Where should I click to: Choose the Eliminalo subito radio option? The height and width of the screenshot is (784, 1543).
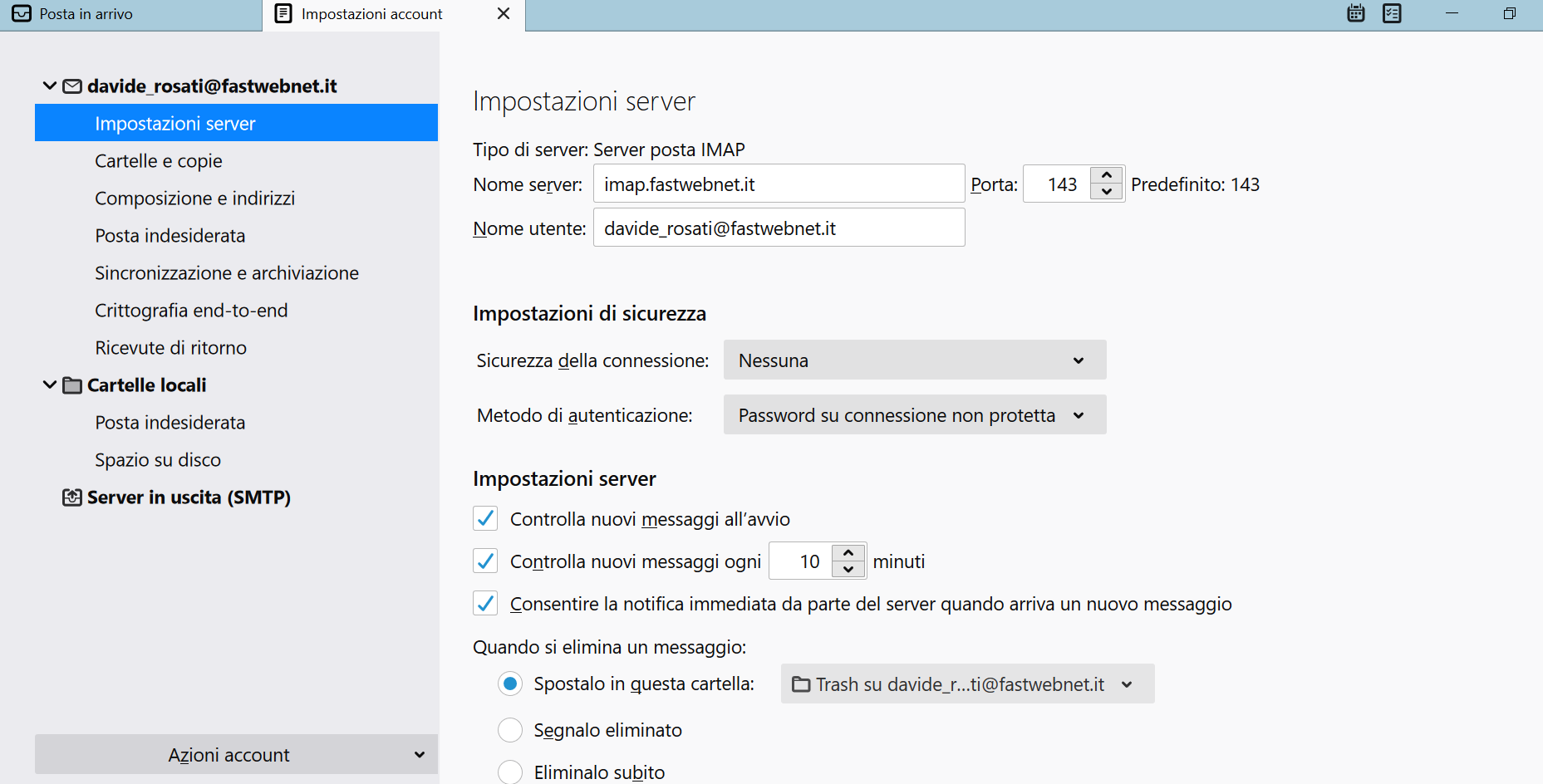coord(510,772)
